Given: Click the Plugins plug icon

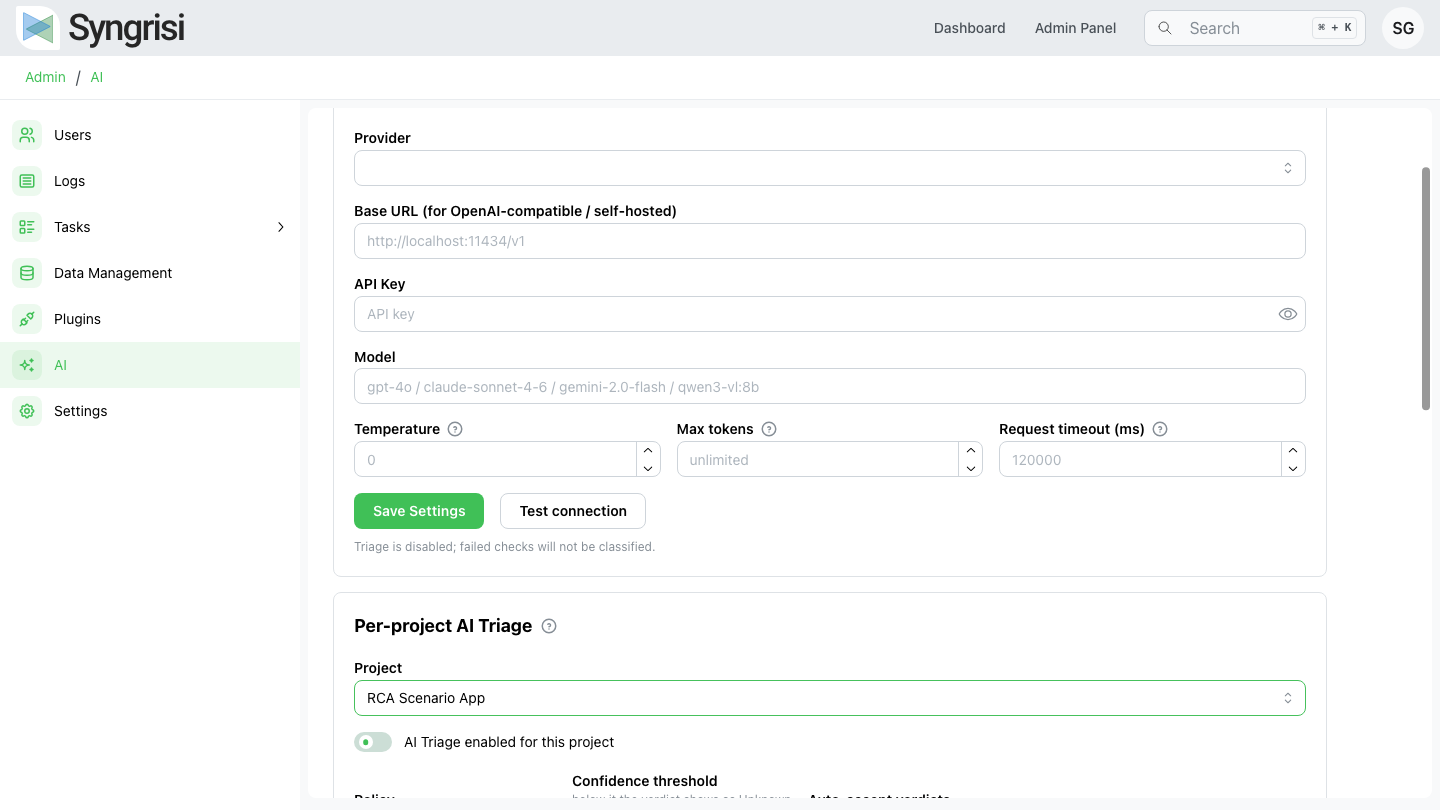Looking at the screenshot, I should point(27,319).
